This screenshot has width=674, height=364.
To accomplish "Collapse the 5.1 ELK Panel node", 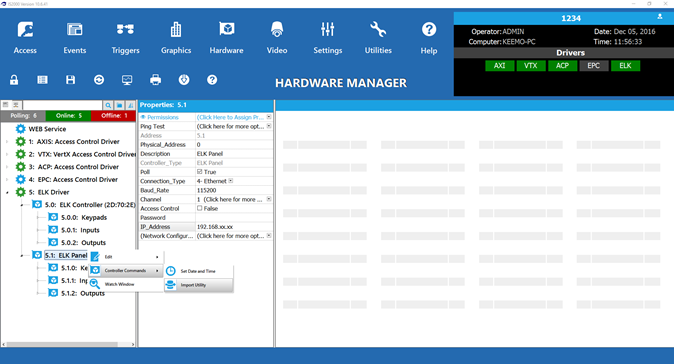I will point(22,255).
